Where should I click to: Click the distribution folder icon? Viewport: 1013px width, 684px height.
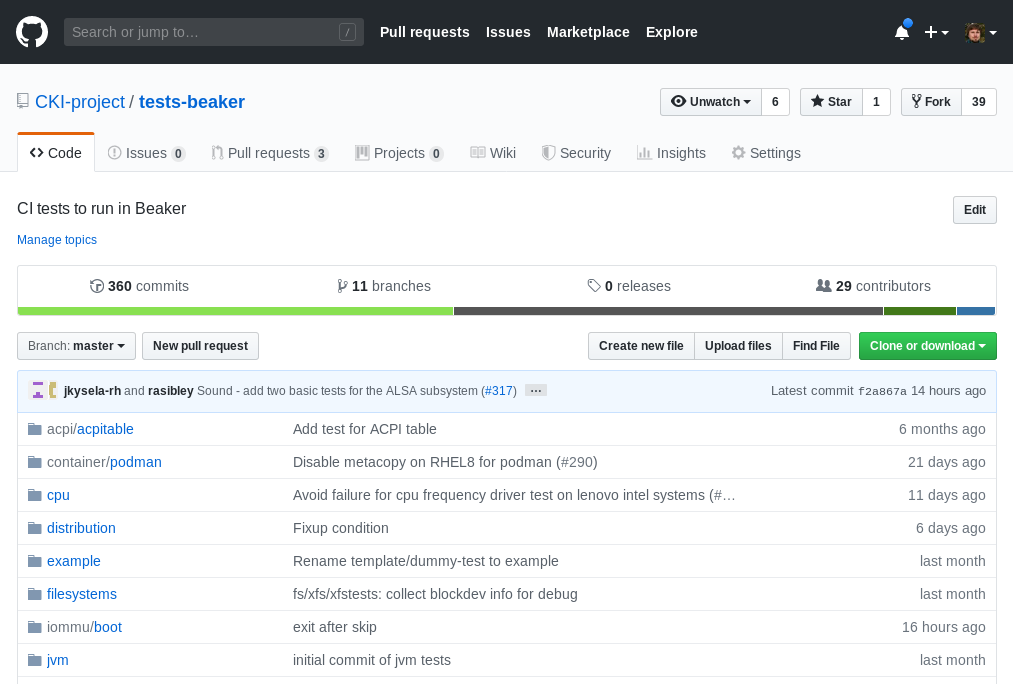pos(35,528)
